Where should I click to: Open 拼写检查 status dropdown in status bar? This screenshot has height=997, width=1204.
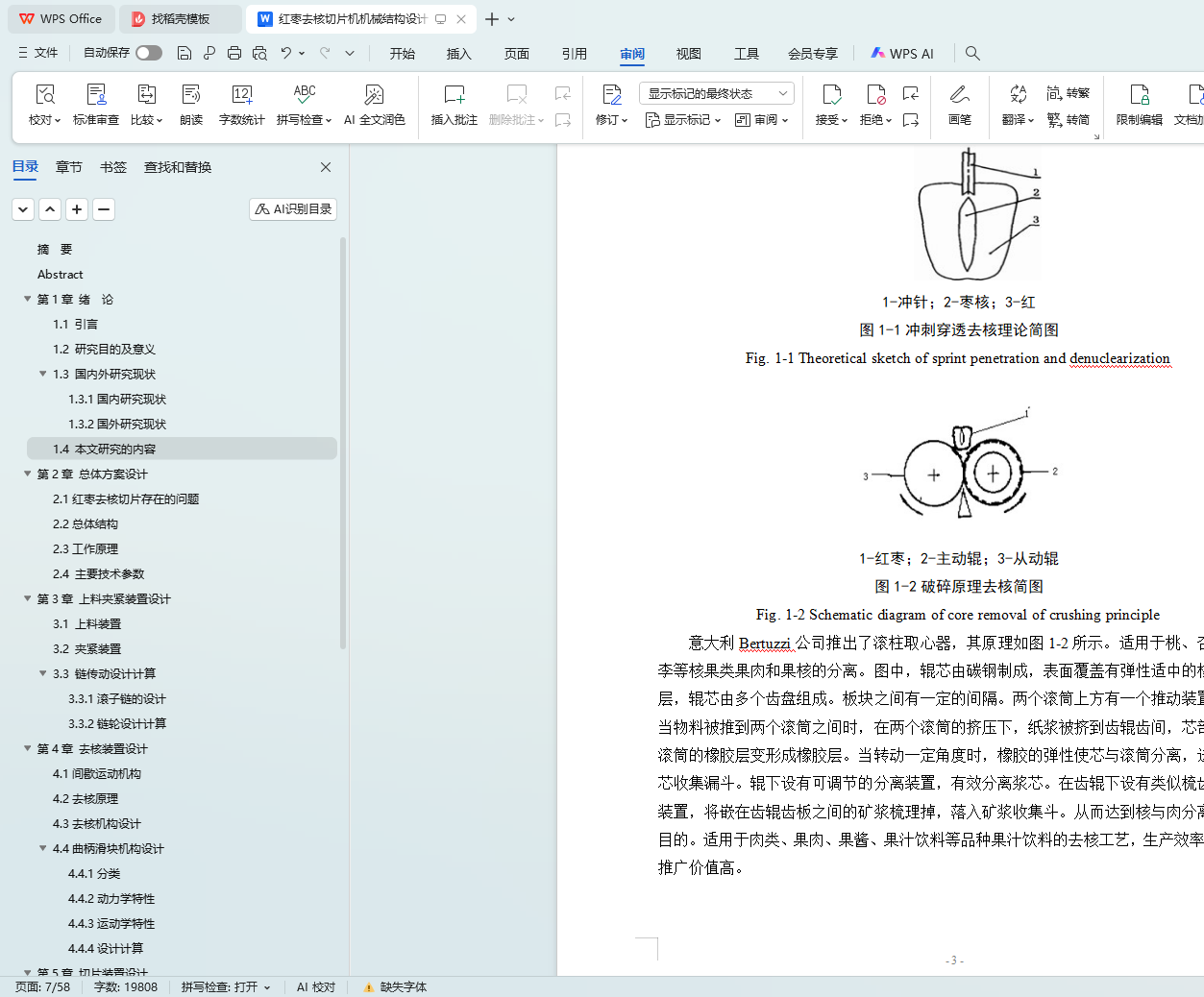(226, 987)
